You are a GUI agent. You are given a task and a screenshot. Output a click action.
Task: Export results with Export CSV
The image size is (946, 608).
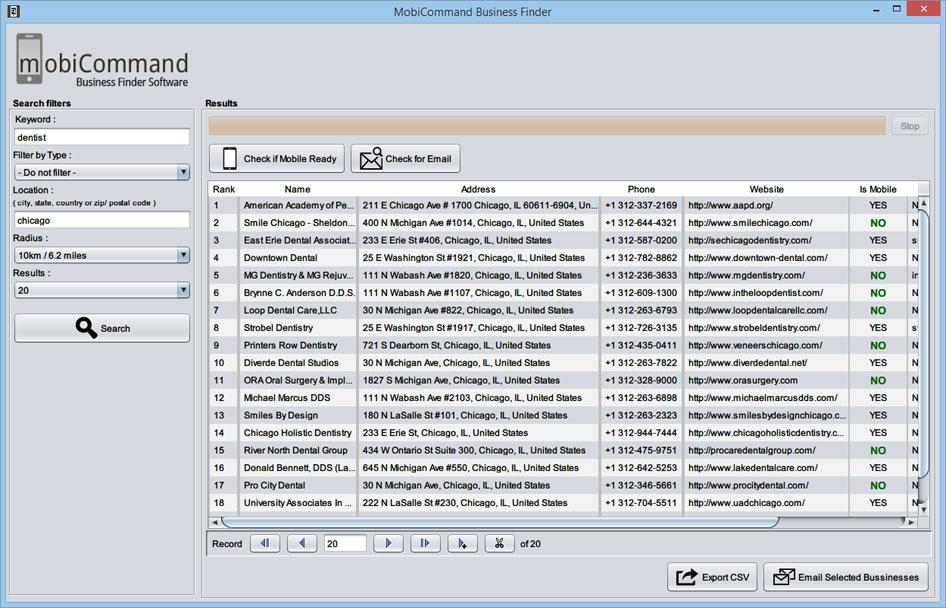tap(713, 577)
